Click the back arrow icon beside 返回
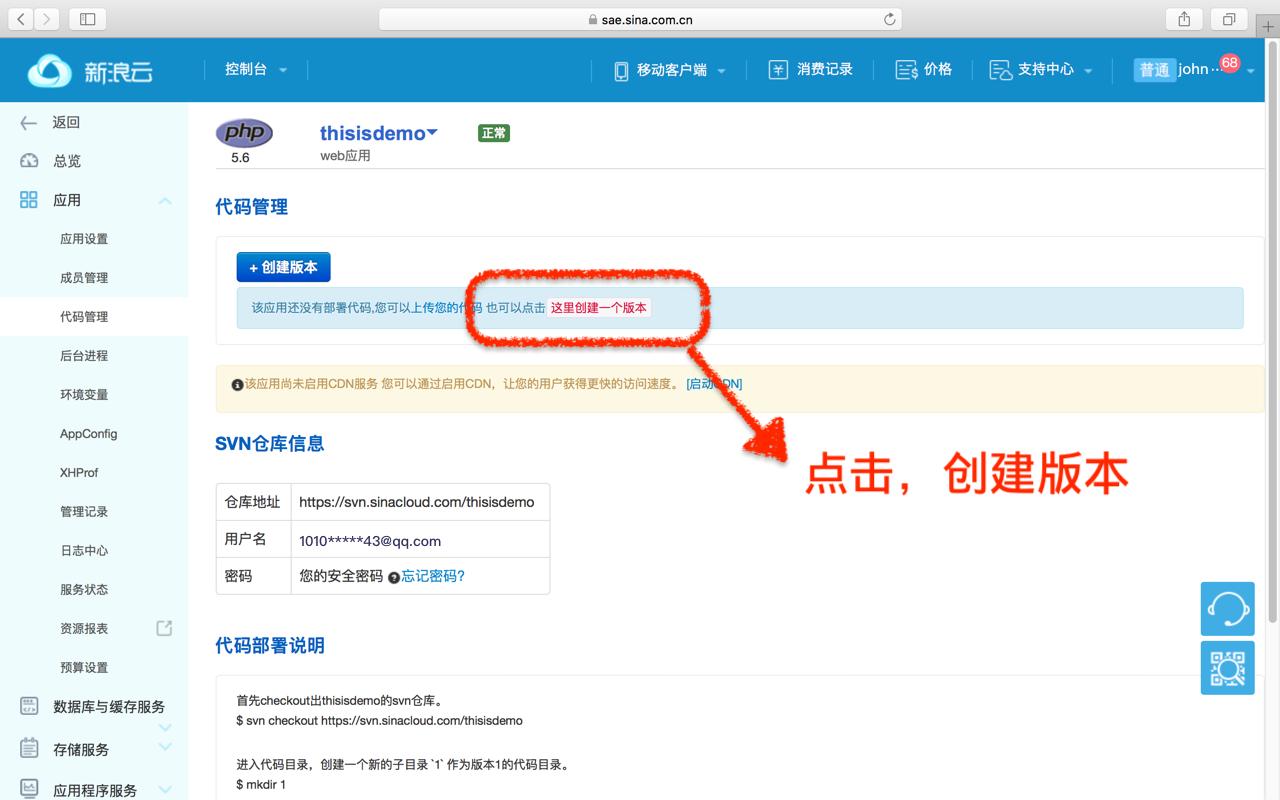Image resolution: width=1280 pixels, height=800 pixels. coord(29,122)
